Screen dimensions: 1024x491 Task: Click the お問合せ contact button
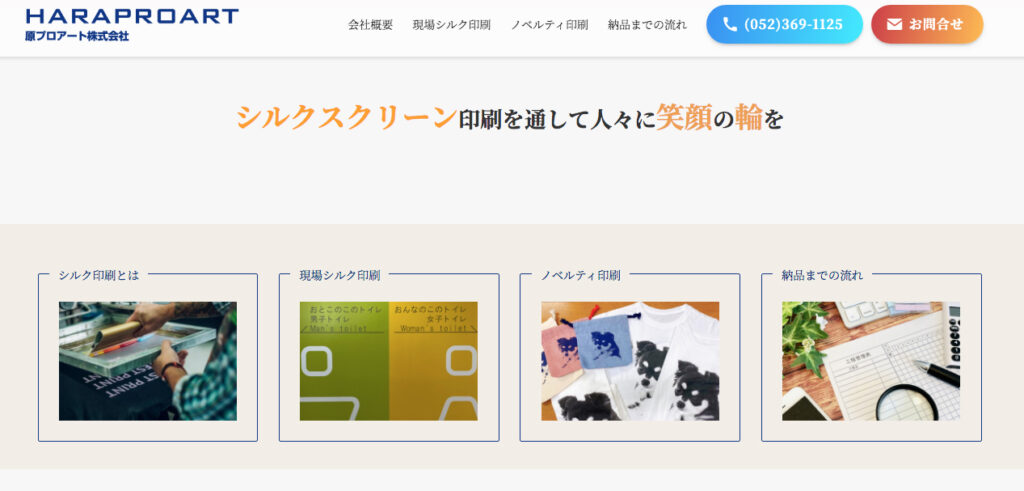pos(927,25)
